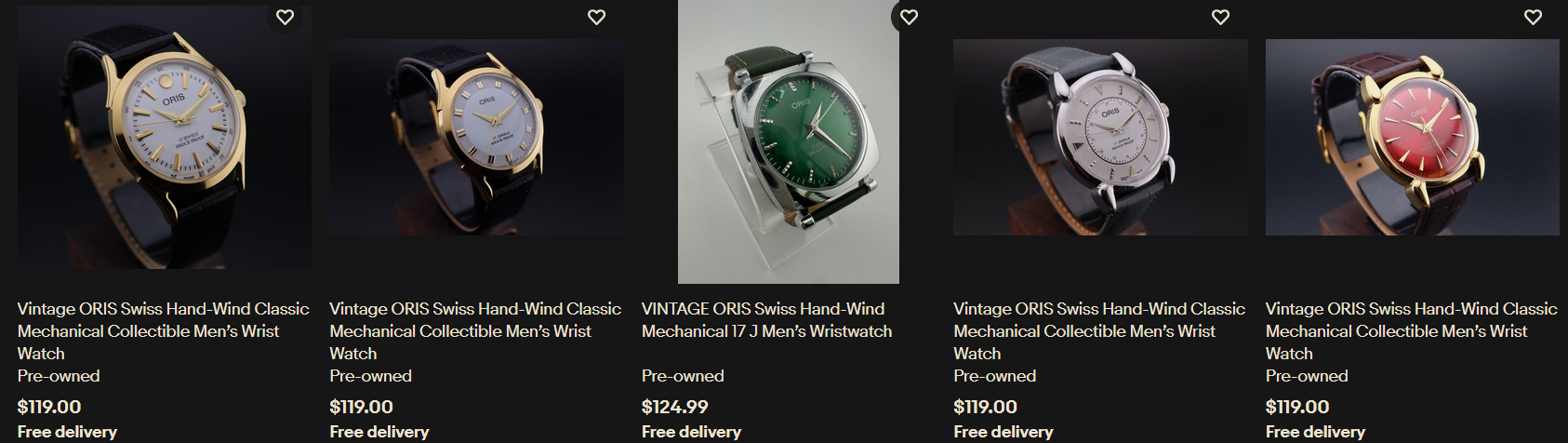Open the first Vintage ORIS Hand-Wind Classic title
The width and height of the screenshot is (1568, 443).
coord(164,331)
